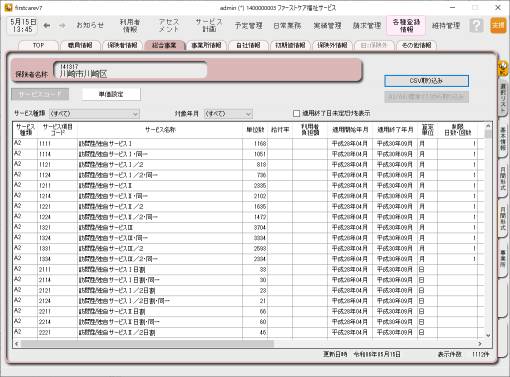This screenshot has width=510, height=377.
Task: Click the mascot icon above the side tabs
Action: pyautogui.click(x=503, y=68)
